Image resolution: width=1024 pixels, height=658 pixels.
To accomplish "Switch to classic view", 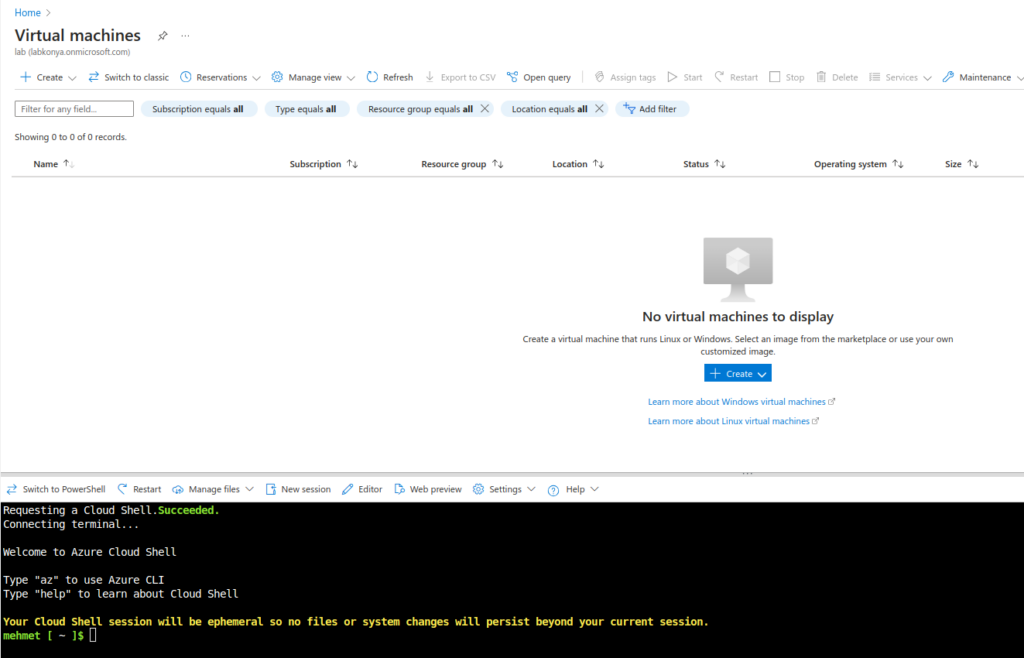I will point(129,77).
